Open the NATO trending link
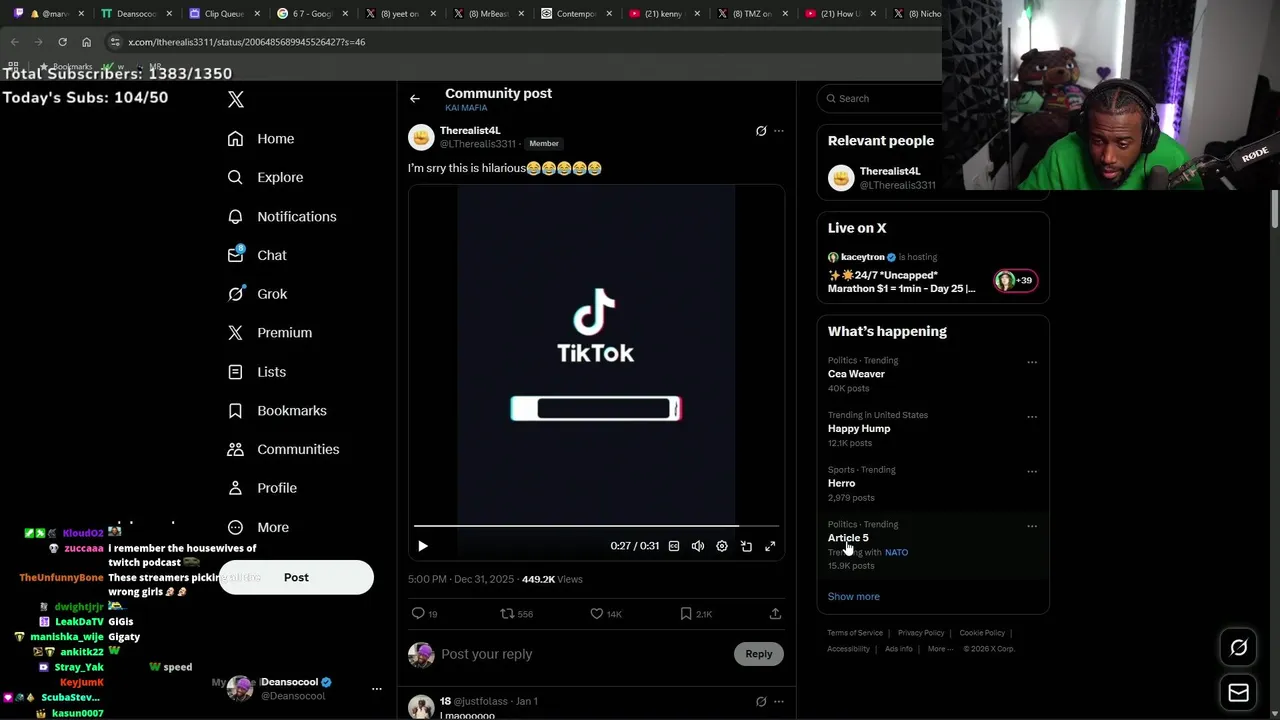 [x=896, y=552]
